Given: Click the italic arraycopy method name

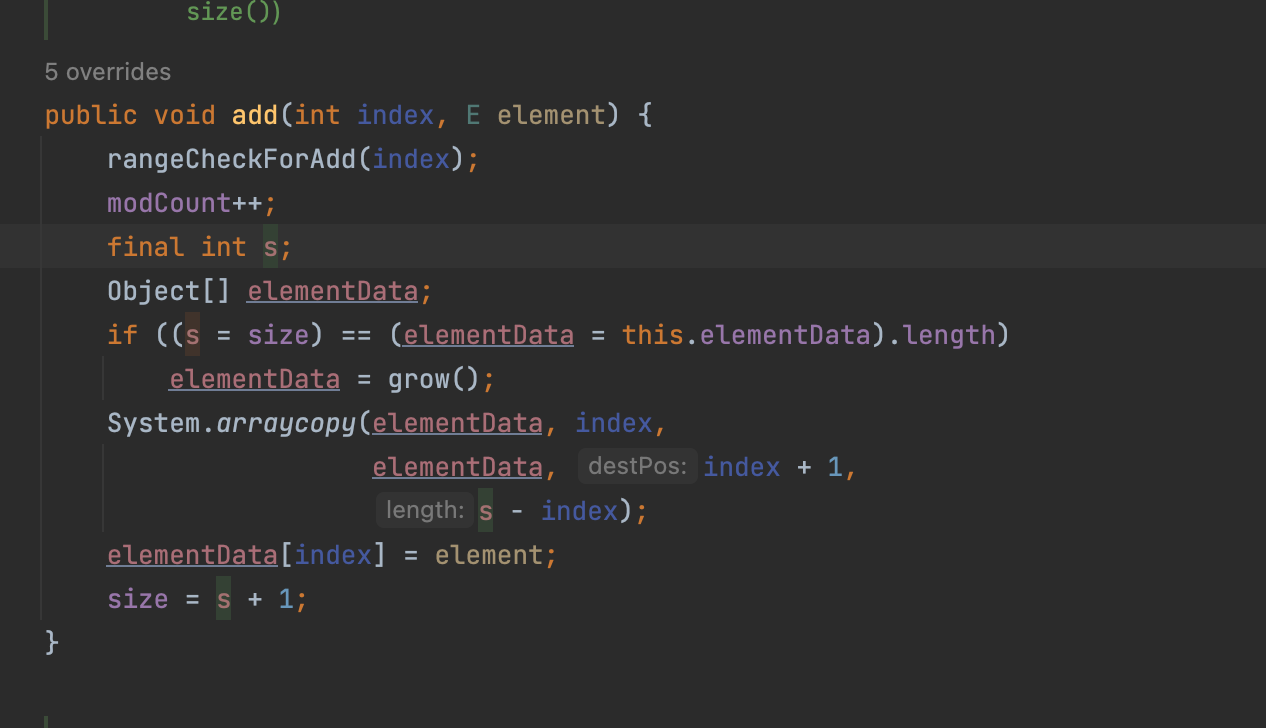Looking at the screenshot, I should (286, 423).
